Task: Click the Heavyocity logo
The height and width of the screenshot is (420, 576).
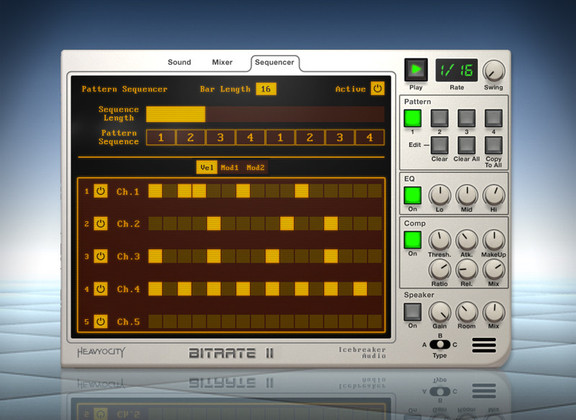Action: pos(101,352)
